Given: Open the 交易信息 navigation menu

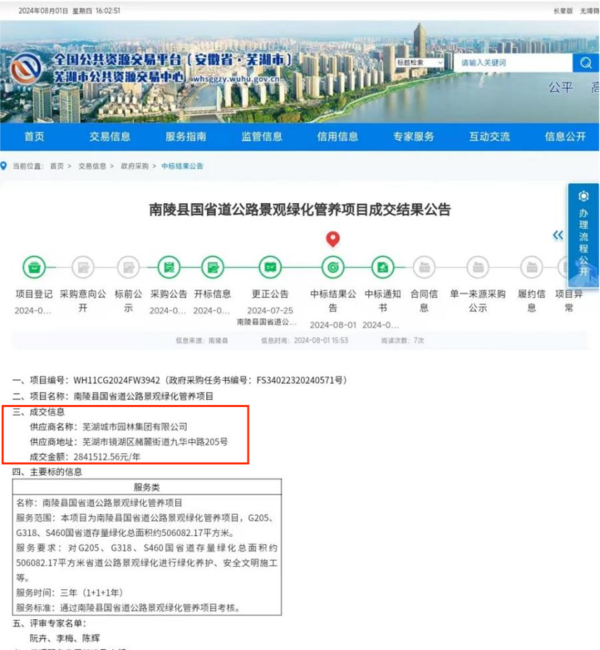Looking at the screenshot, I should [x=109, y=137].
